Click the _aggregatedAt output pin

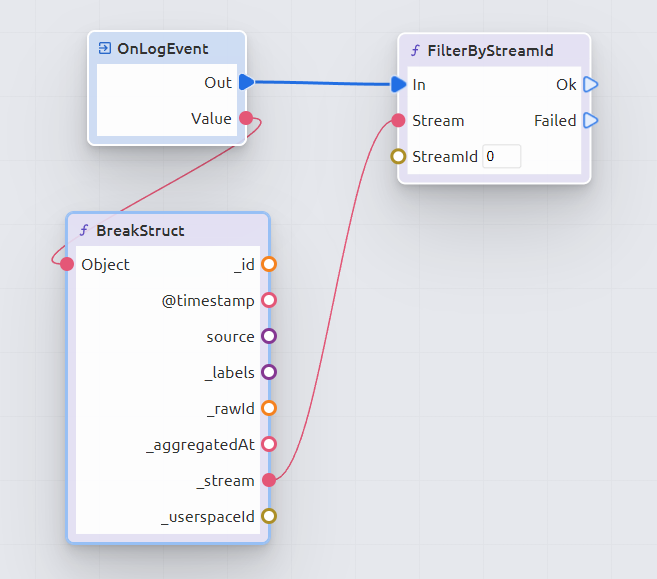pos(268,445)
